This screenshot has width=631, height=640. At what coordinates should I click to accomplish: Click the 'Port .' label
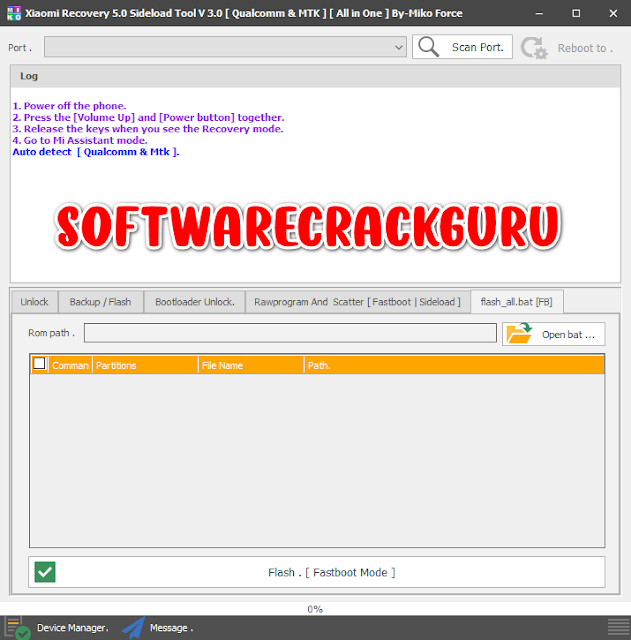click(x=20, y=48)
